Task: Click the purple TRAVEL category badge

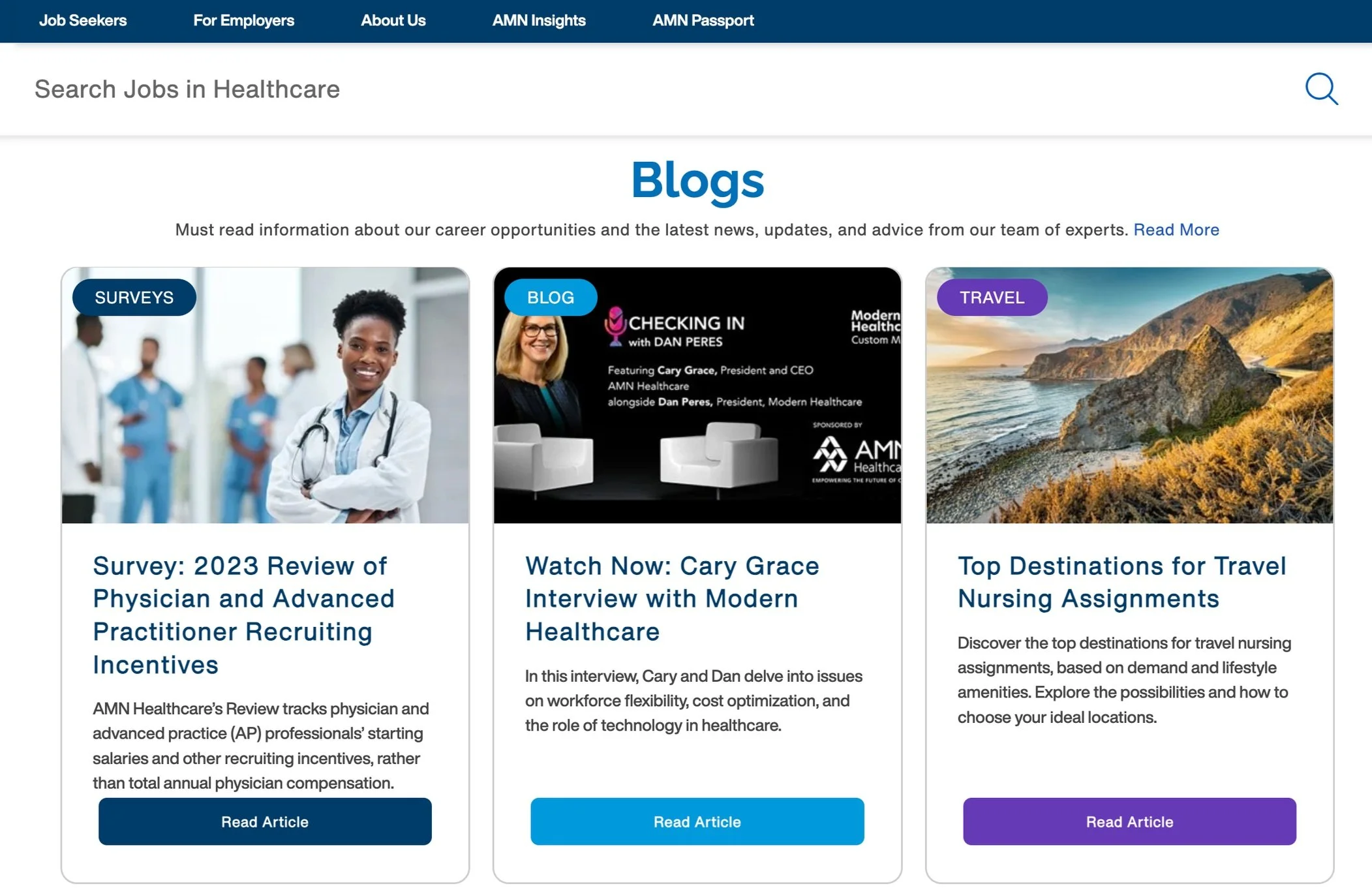Action: click(x=992, y=298)
